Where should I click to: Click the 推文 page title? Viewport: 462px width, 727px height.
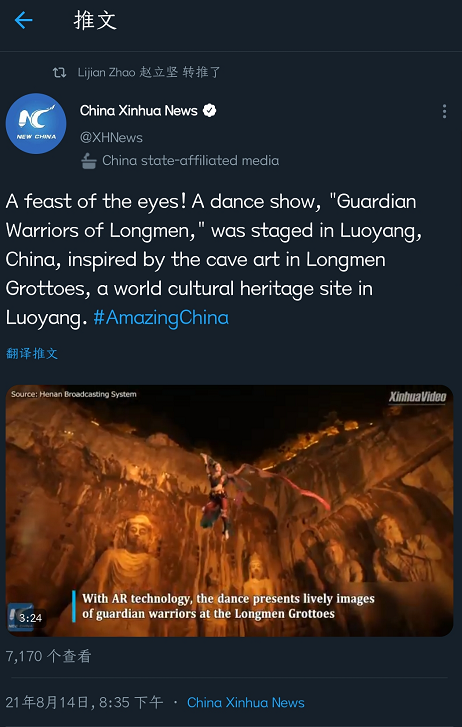95,20
